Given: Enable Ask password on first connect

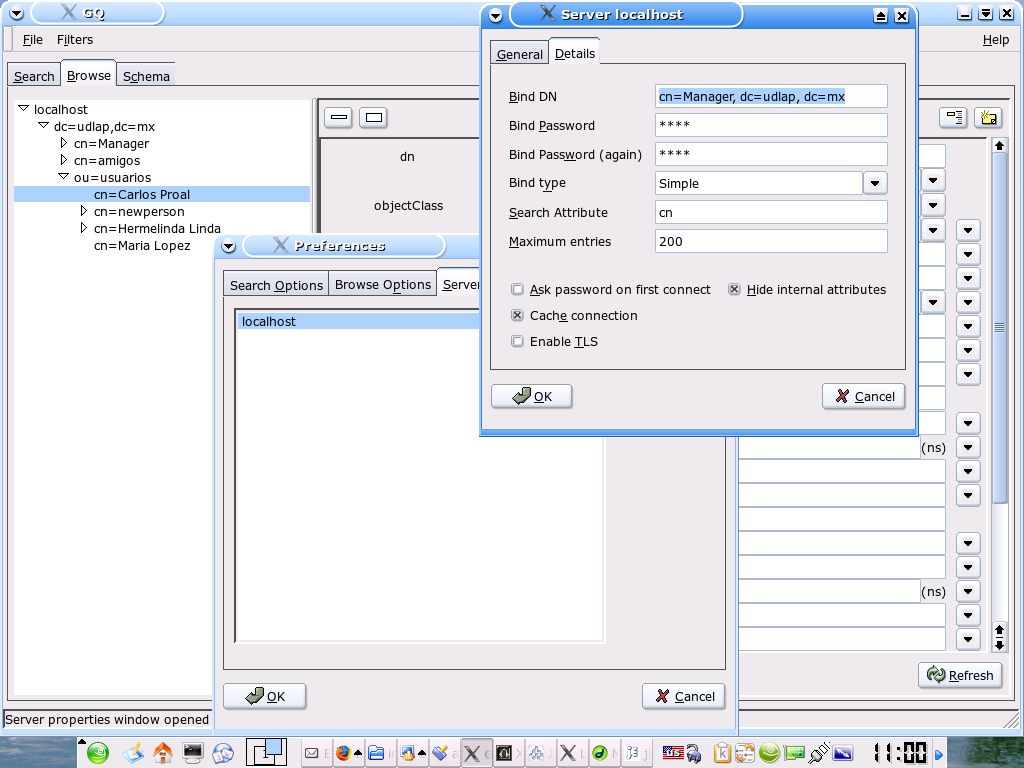Looking at the screenshot, I should click(x=518, y=290).
